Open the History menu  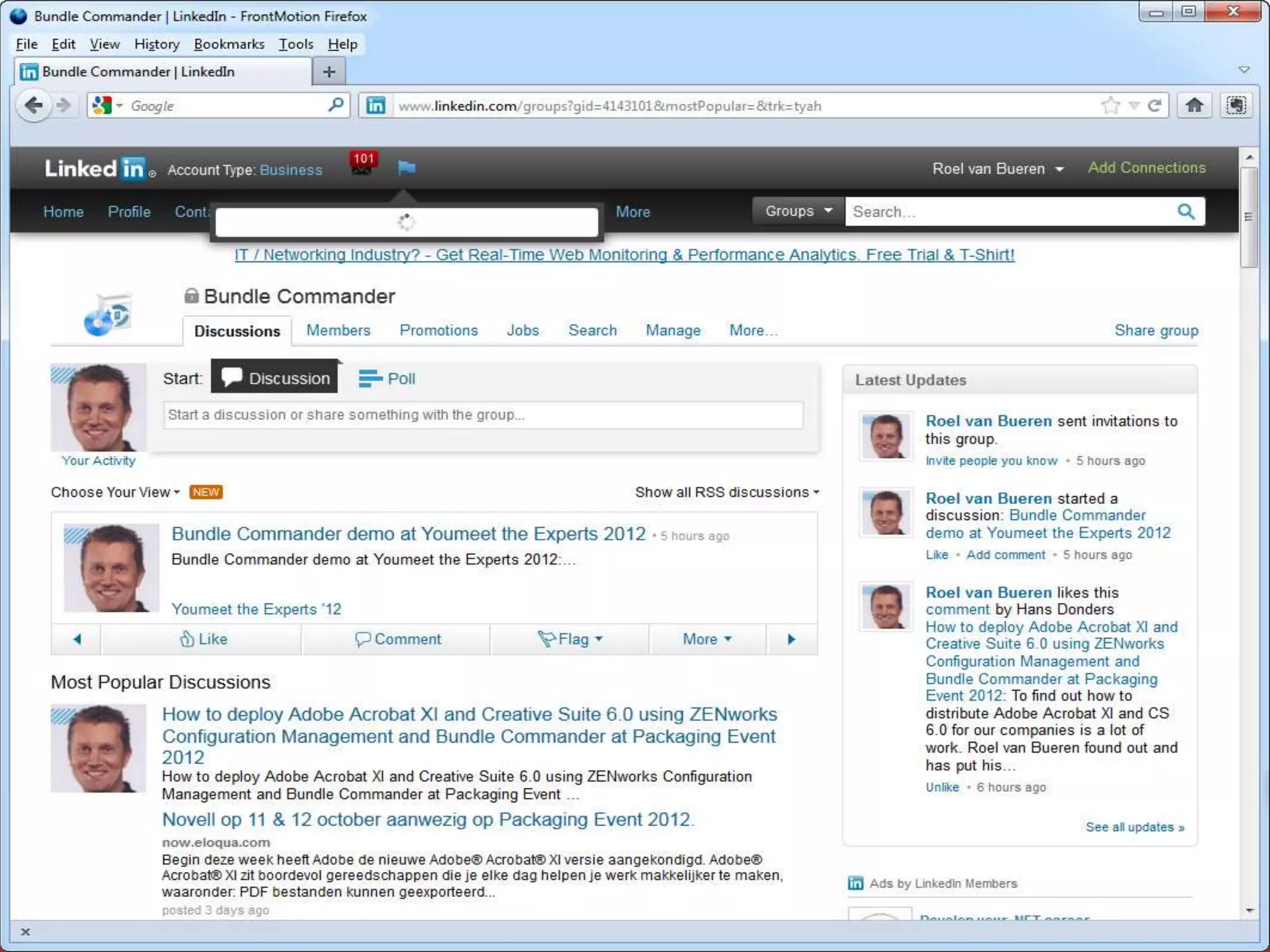pos(157,44)
